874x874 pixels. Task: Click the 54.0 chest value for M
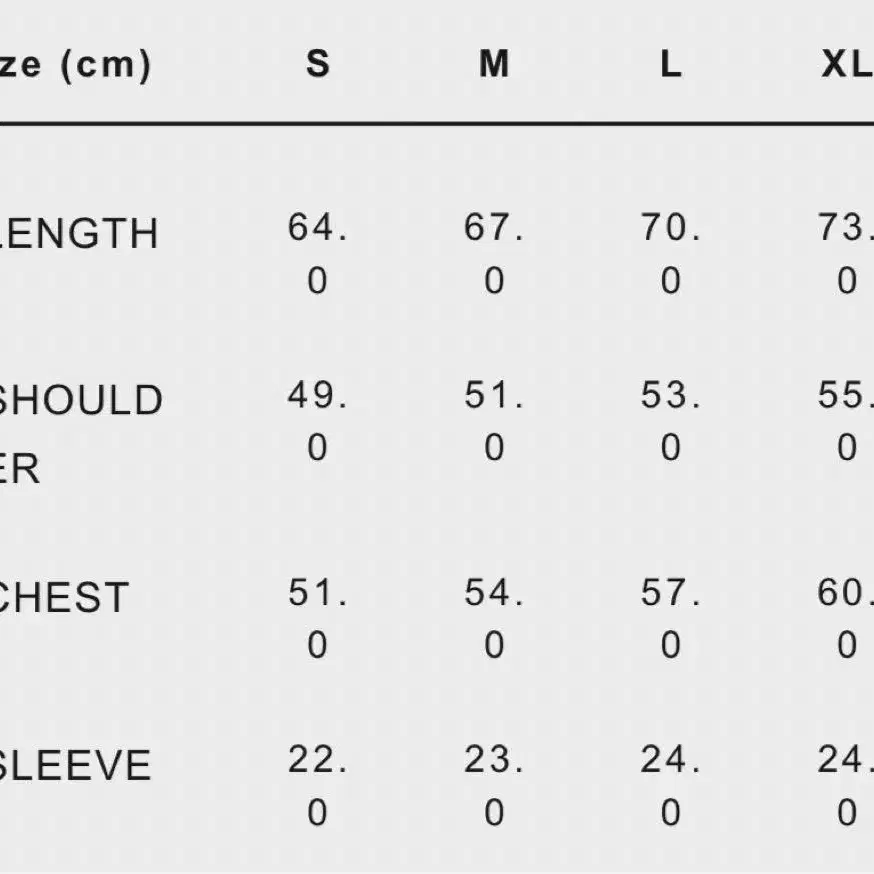click(494, 618)
